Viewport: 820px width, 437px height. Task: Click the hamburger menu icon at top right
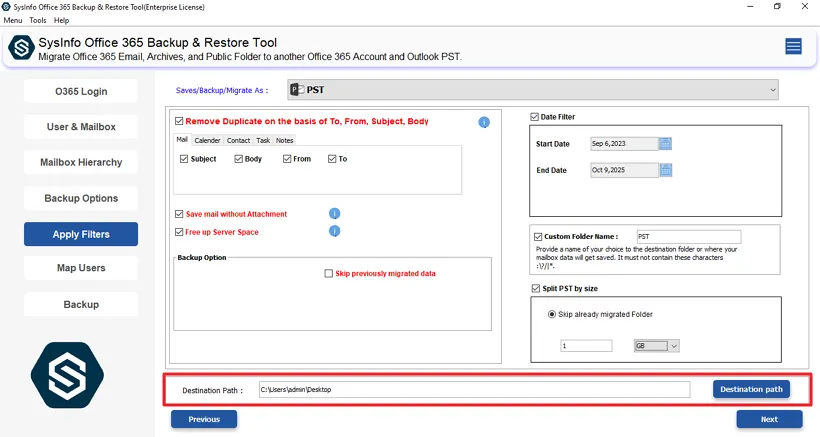click(793, 46)
